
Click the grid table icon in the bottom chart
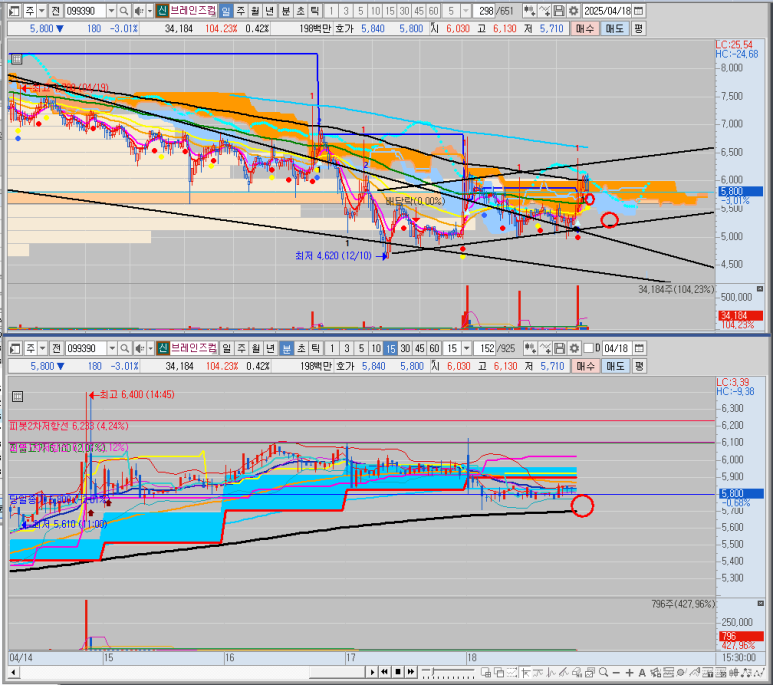pyautogui.click(x=17, y=397)
